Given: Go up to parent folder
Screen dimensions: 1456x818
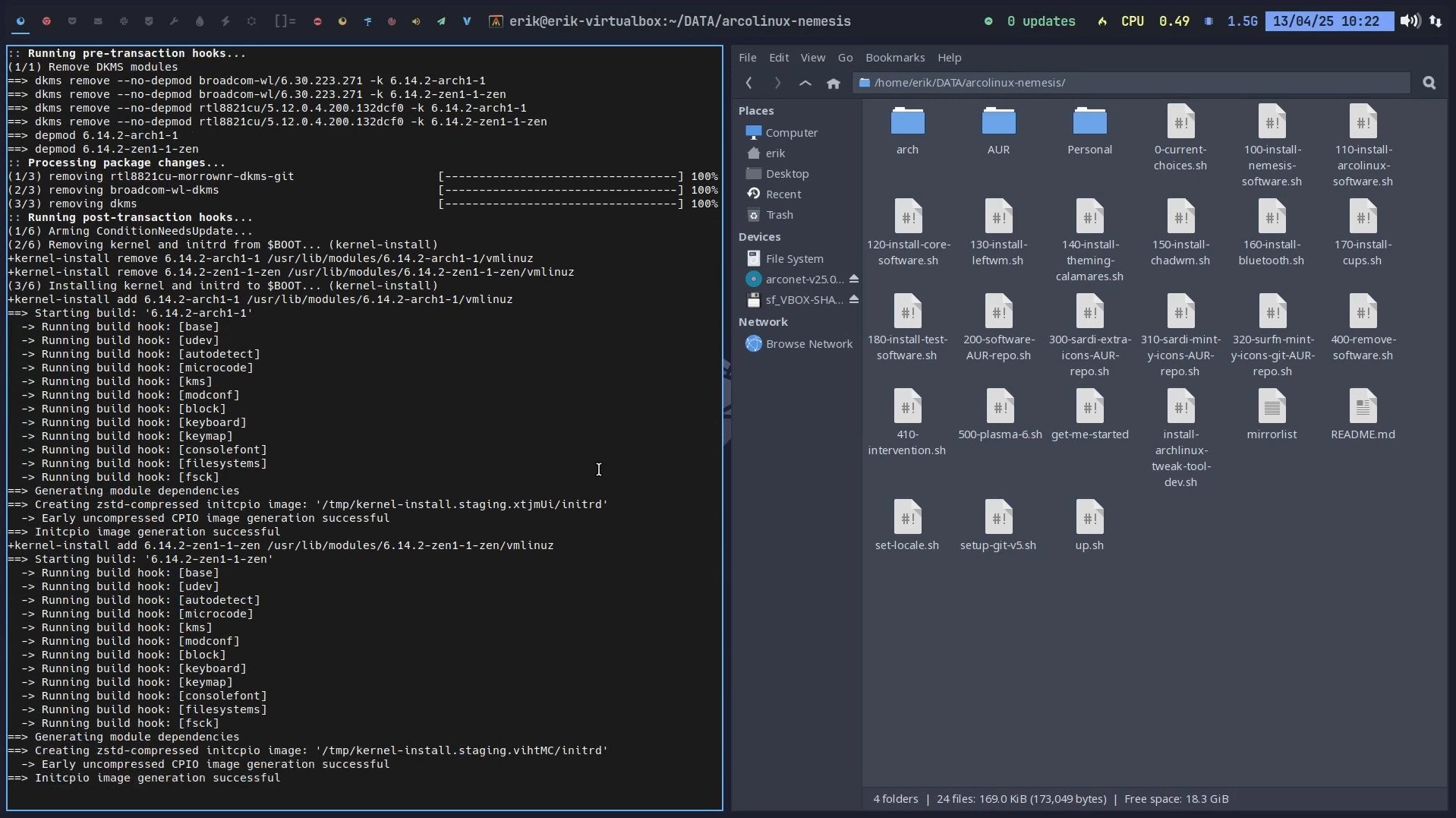Looking at the screenshot, I should point(805,83).
